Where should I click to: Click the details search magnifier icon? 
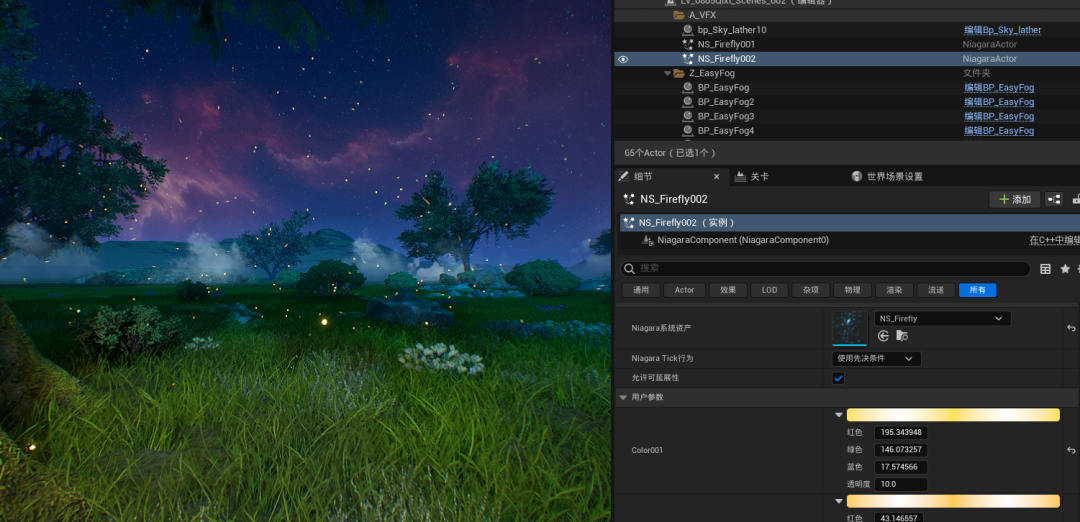(x=629, y=269)
